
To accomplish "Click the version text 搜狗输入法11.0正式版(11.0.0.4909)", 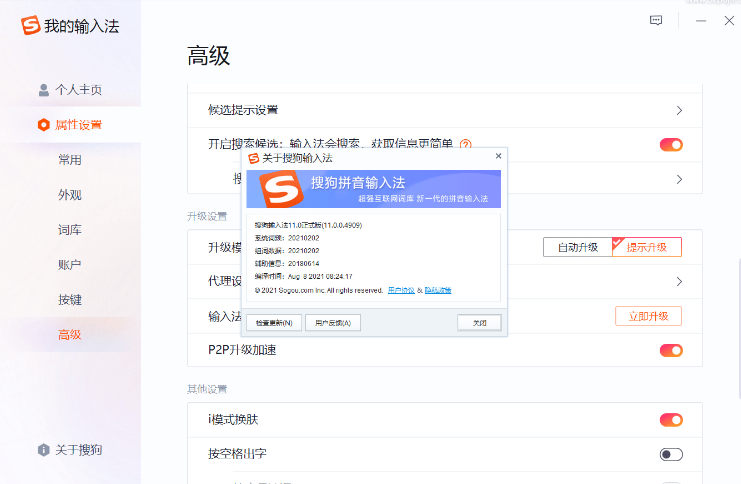I will coord(308,225).
